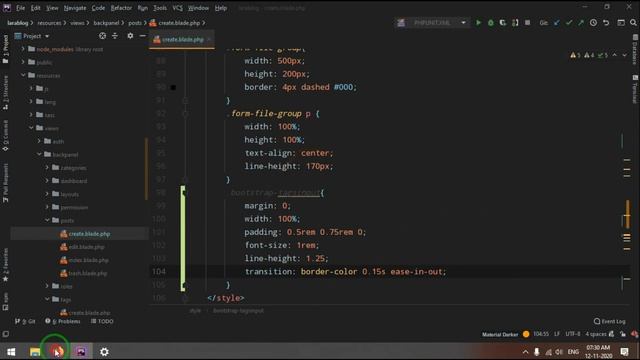This screenshot has width=640, height=360.
Task: Expand the public folder
Action: pyautogui.click(x=23, y=62)
